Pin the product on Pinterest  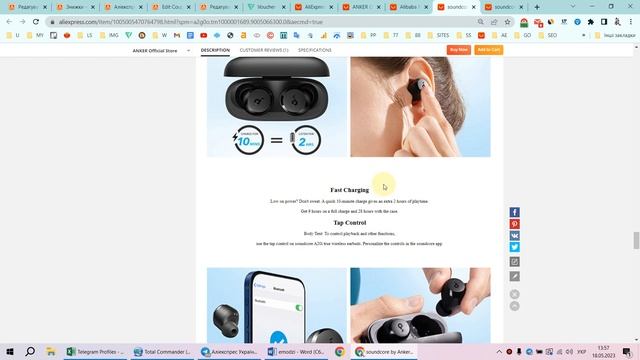coord(514,224)
